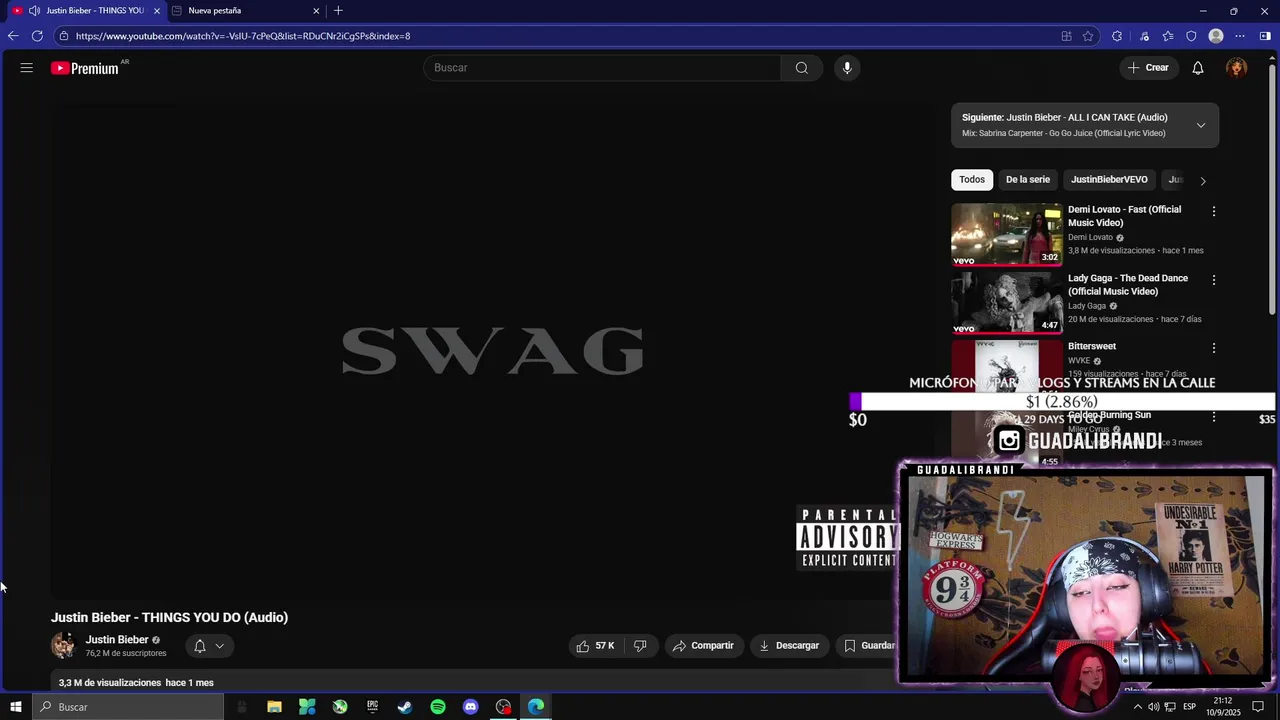Screen dimensions: 1280x720
Task: Expand the Siguiente playlist panel chevron
Action: [x=1201, y=125]
